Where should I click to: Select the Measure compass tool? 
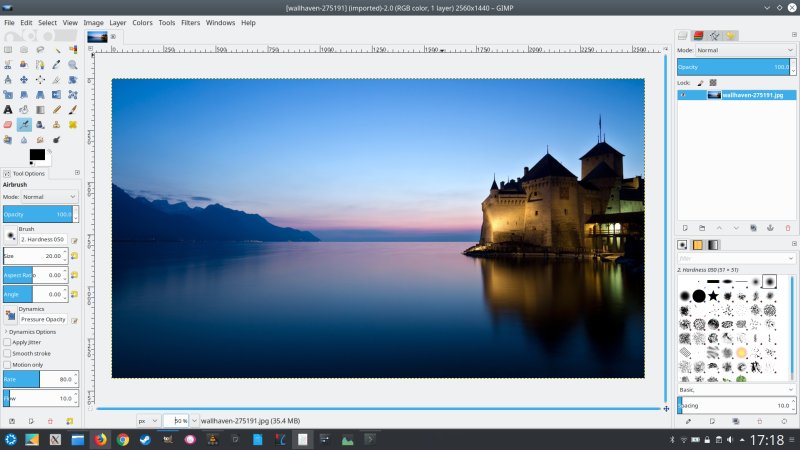[x=8, y=80]
